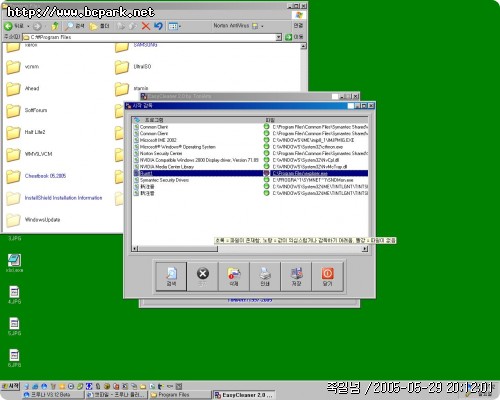The width and height of the screenshot is (500, 400).
Task: Select the Microsoft Windows Operating System entry
Action: [251, 147]
